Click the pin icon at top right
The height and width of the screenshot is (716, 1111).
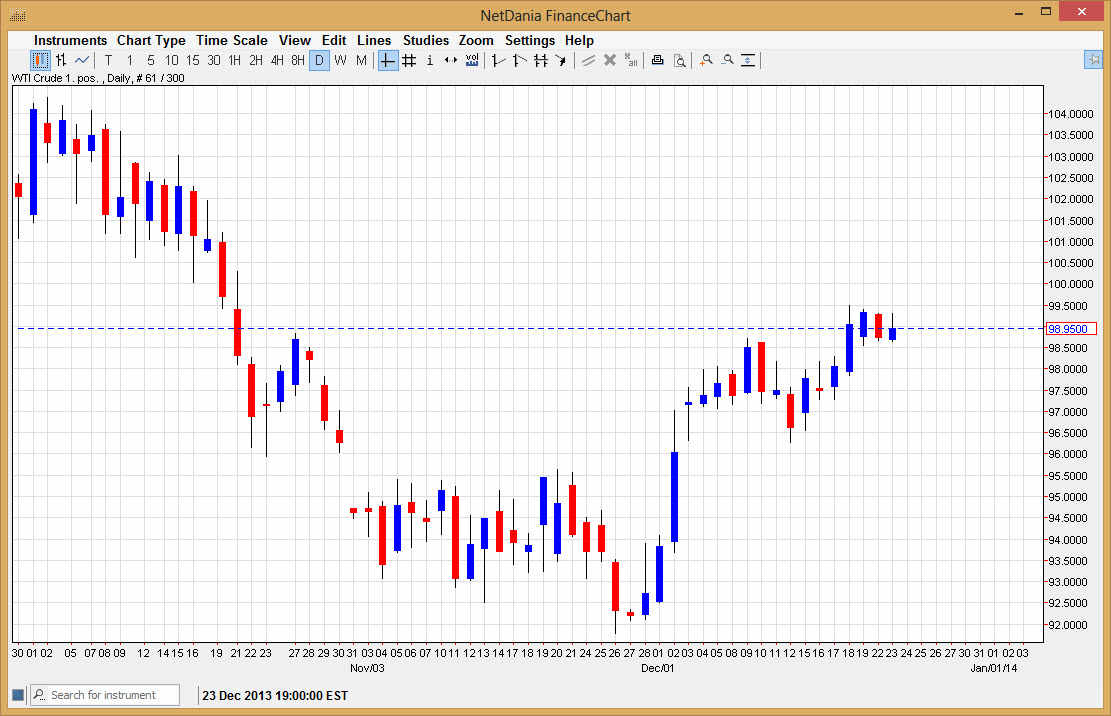(1093, 60)
